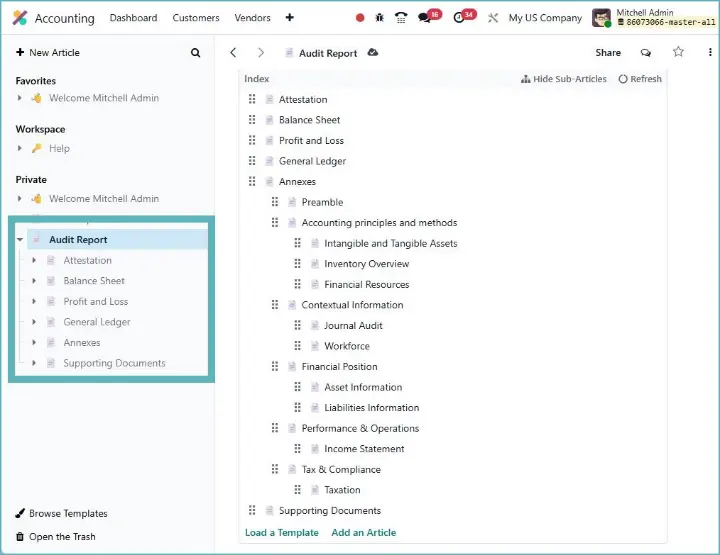Create a New Article
The width and height of the screenshot is (720, 555).
pos(48,52)
